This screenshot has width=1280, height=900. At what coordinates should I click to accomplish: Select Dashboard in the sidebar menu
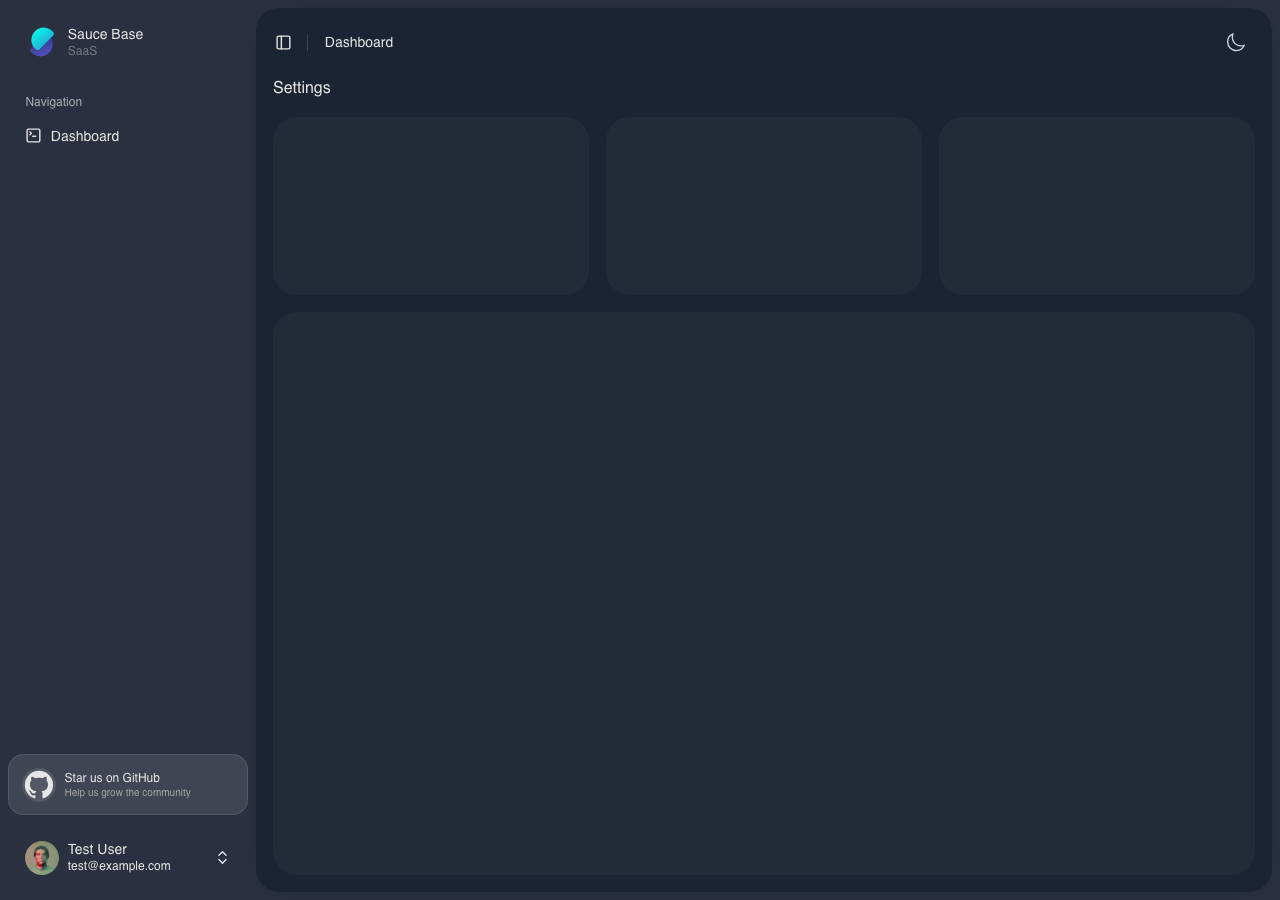tap(85, 136)
